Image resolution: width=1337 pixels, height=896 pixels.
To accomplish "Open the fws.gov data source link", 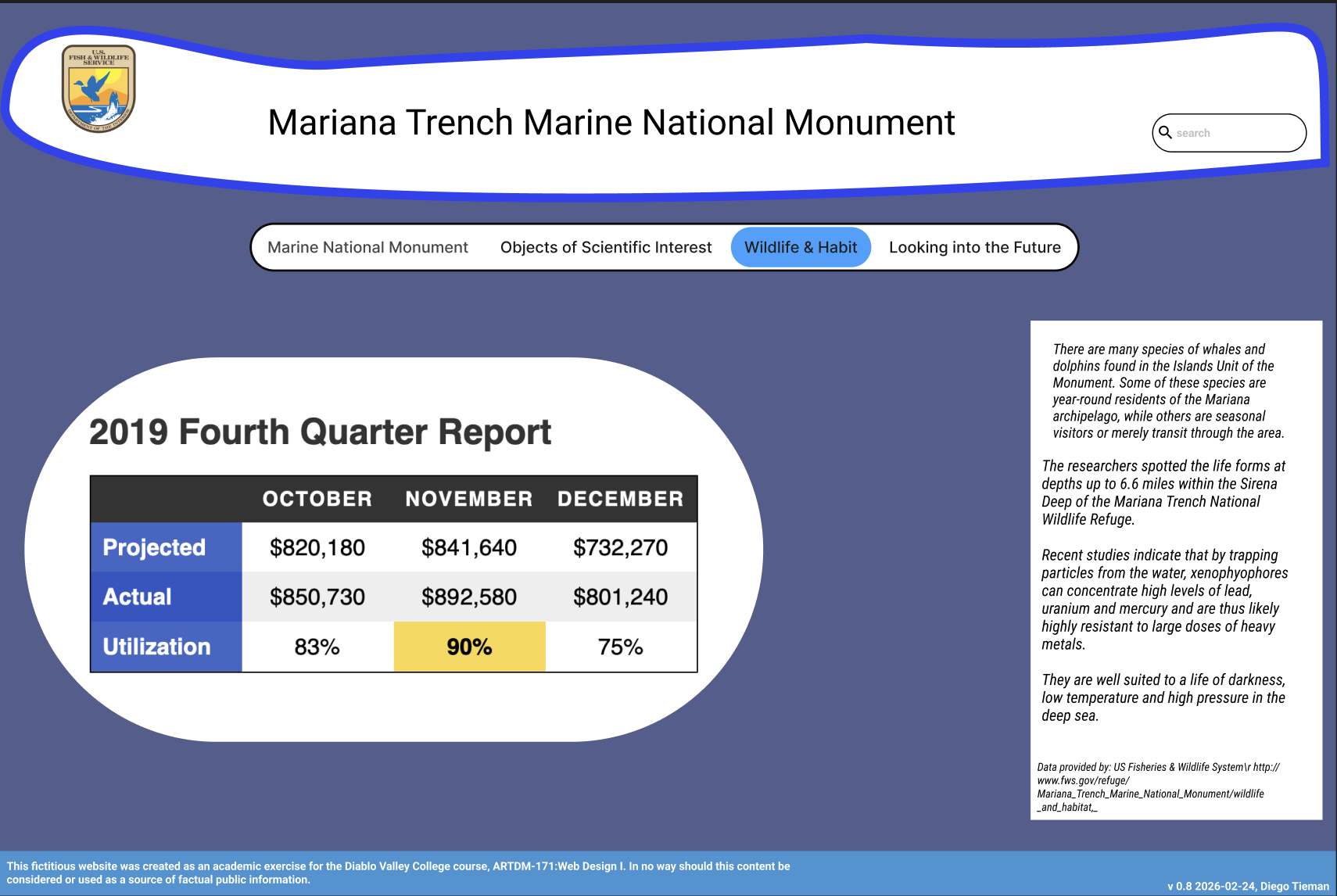I will click(x=1149, y=787).
